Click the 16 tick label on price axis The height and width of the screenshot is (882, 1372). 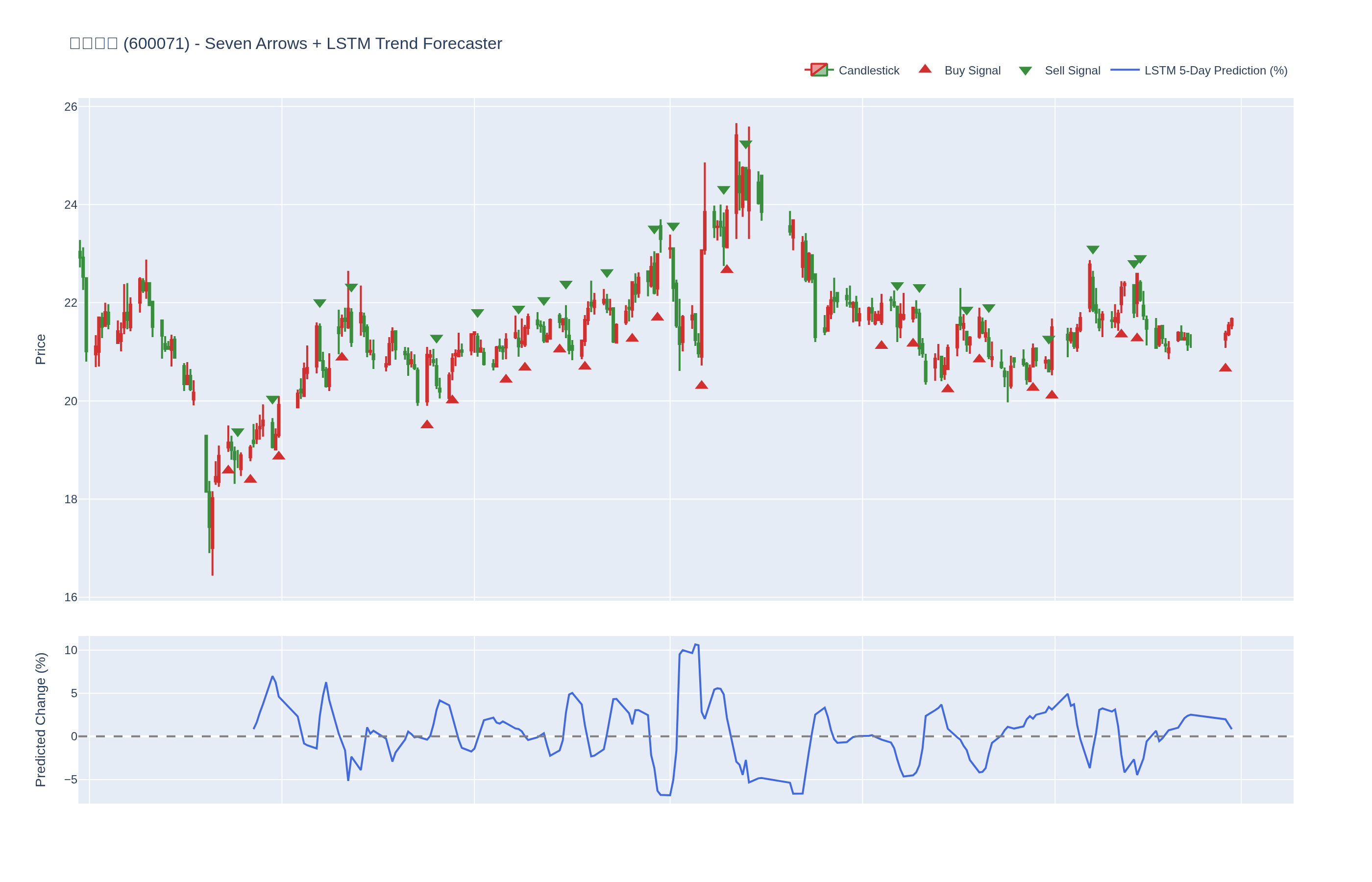(x=71, y=597)
